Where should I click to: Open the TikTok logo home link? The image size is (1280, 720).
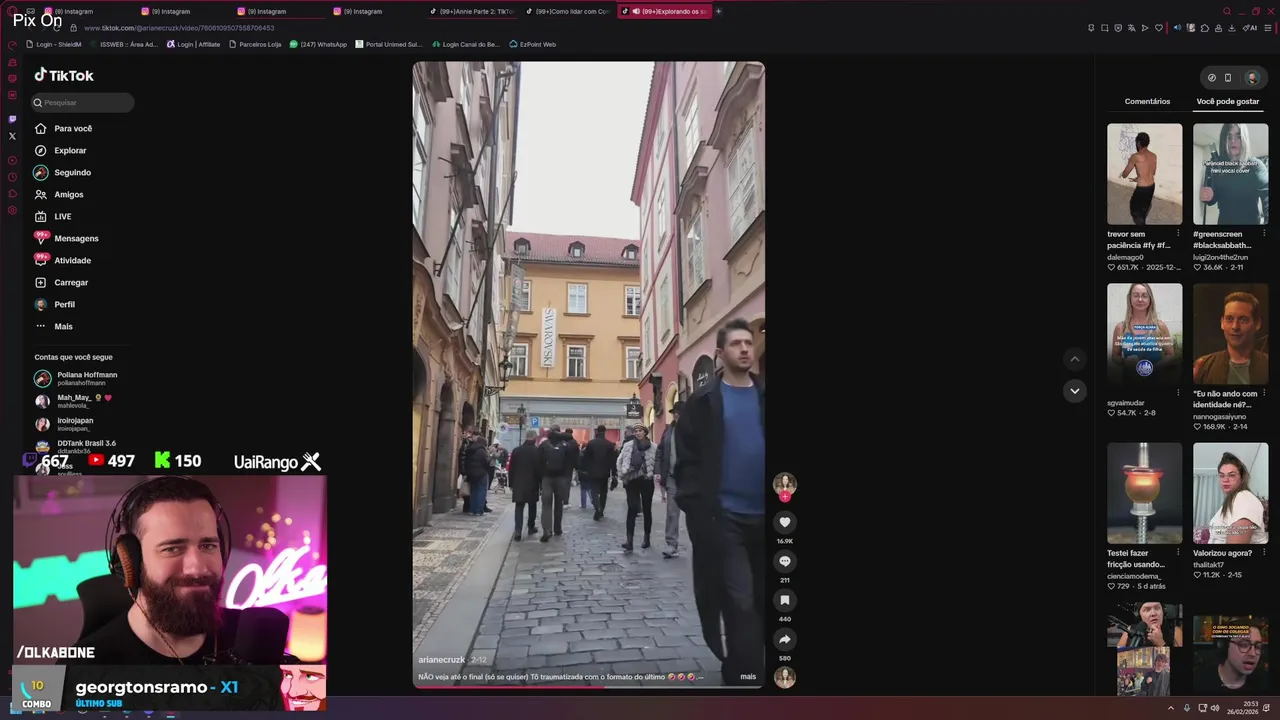(64, 75)
